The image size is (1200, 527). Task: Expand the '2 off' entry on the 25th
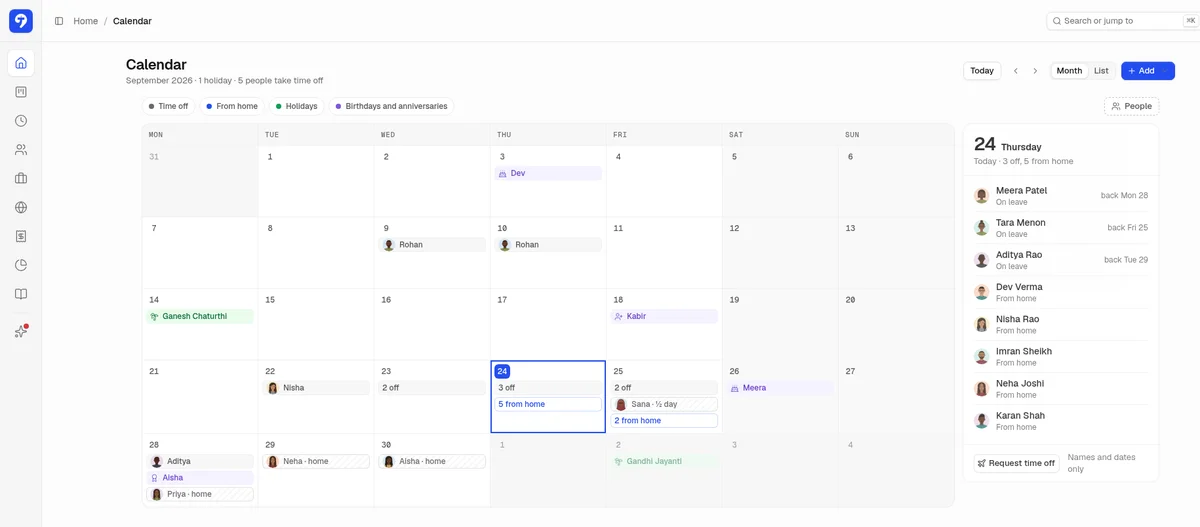664,388
